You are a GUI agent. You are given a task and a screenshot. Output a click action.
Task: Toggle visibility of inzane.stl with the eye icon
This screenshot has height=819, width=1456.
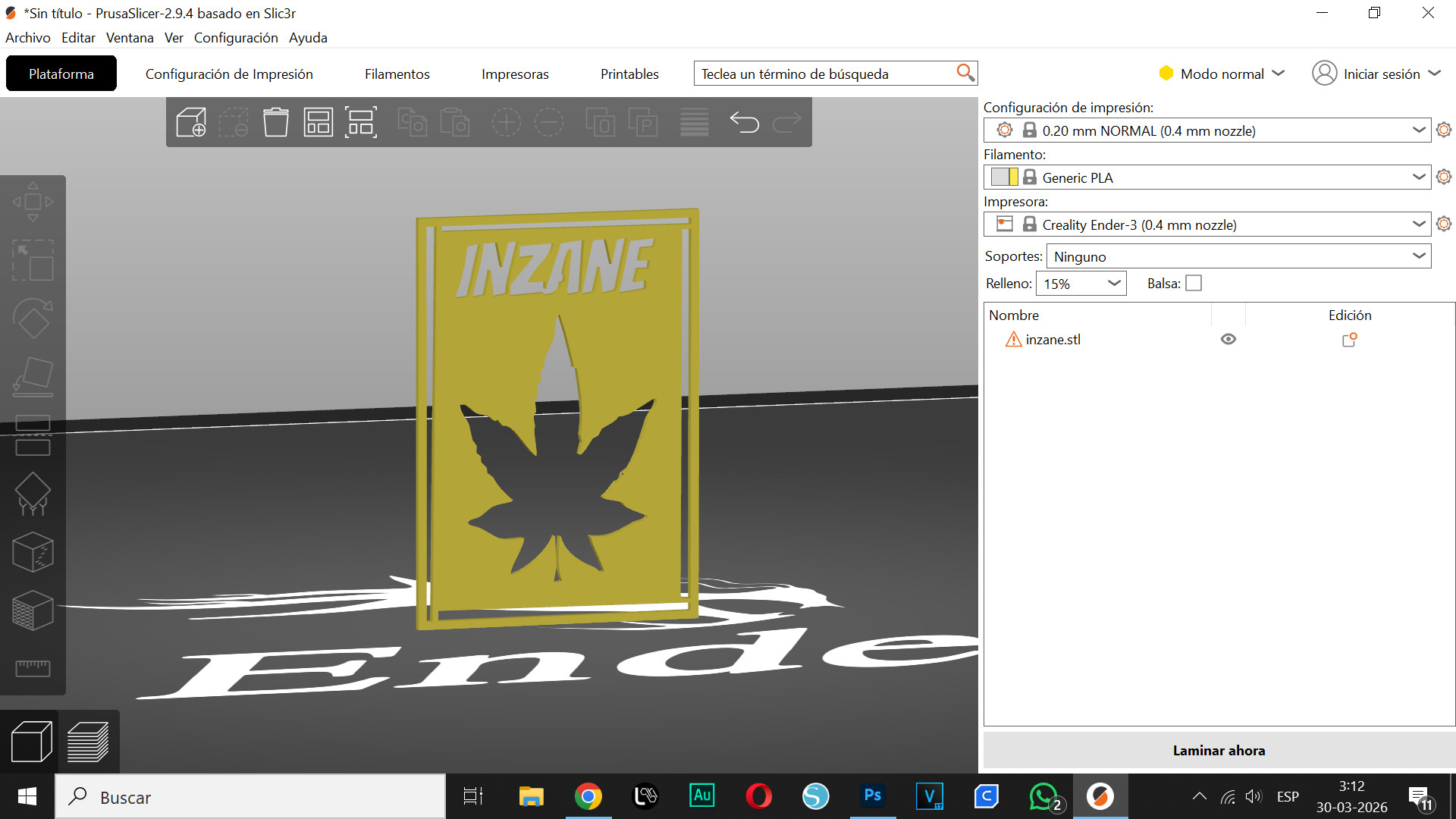[1228, 339]
